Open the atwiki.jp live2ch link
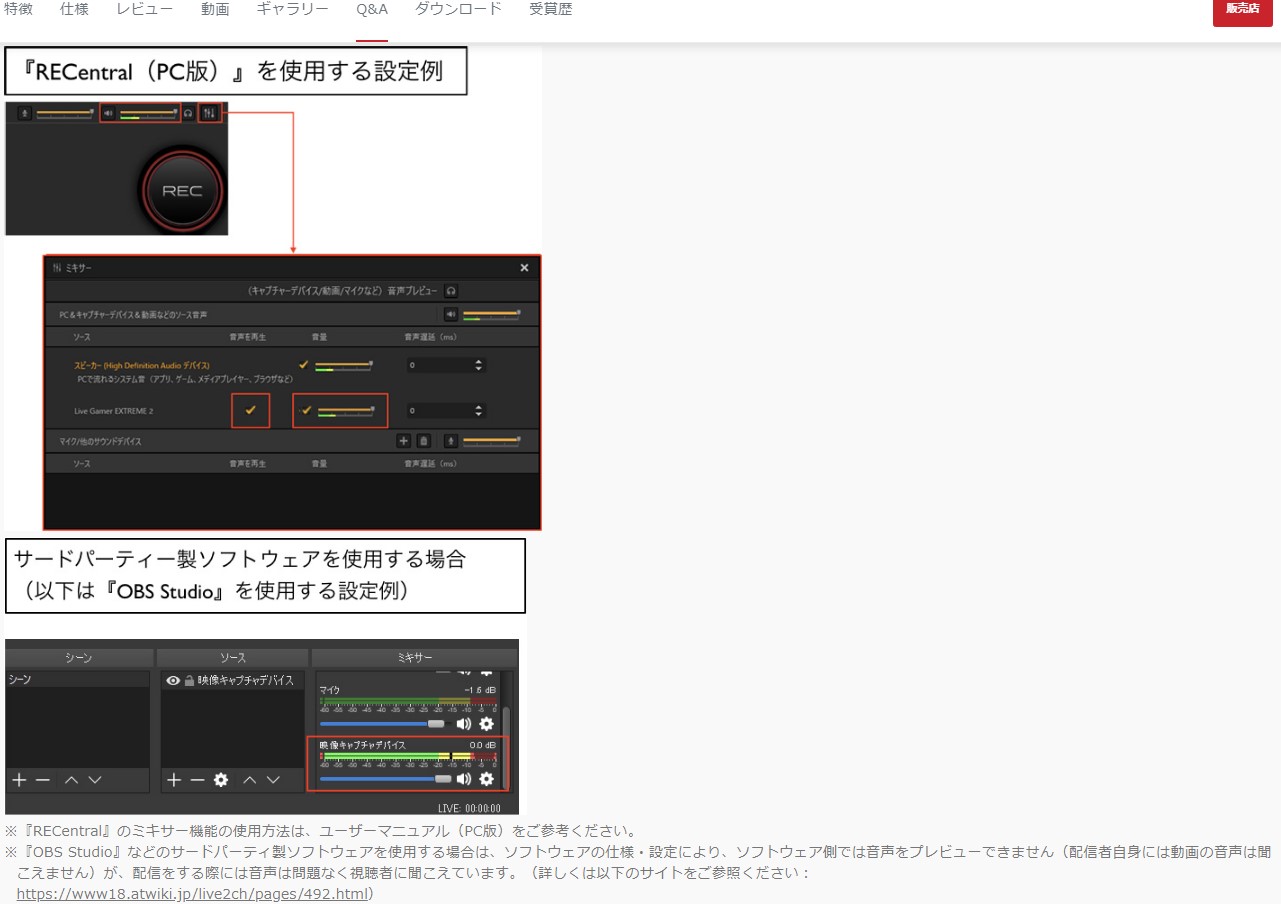The image size is (1281, 904). (x=192, y=893)
